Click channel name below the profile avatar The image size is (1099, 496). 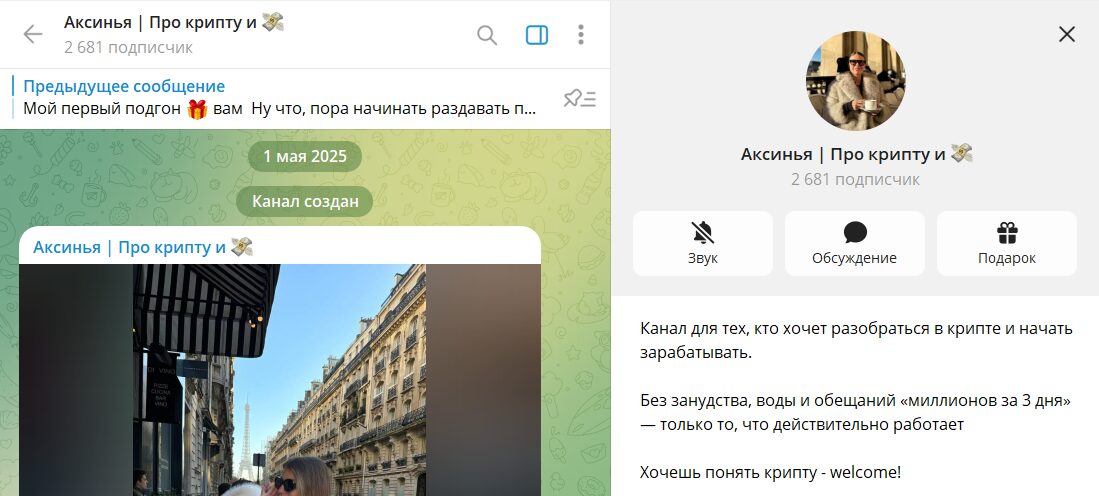[x=843, y=154]
